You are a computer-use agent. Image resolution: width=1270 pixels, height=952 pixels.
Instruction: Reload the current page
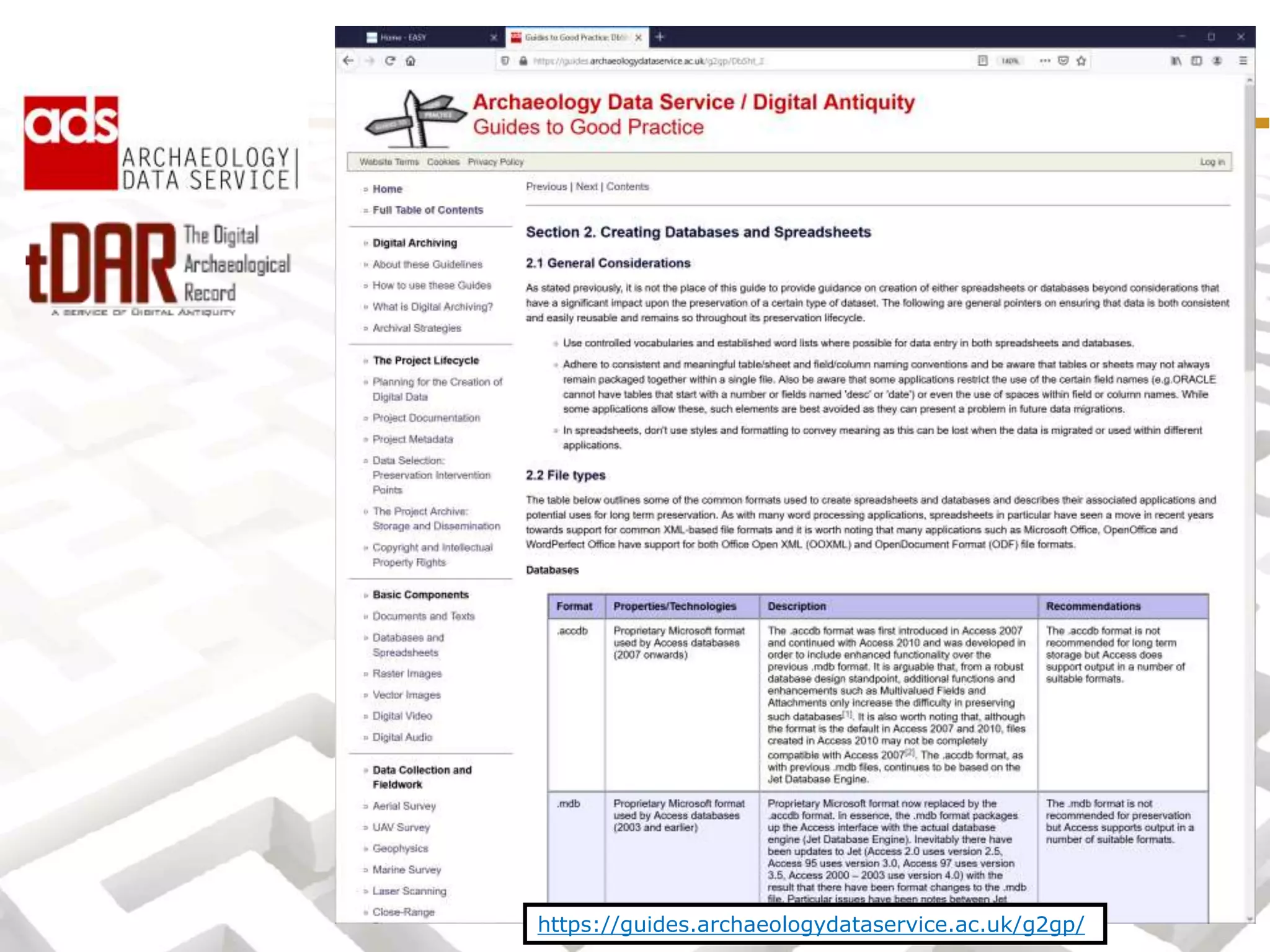click(390, 61)
